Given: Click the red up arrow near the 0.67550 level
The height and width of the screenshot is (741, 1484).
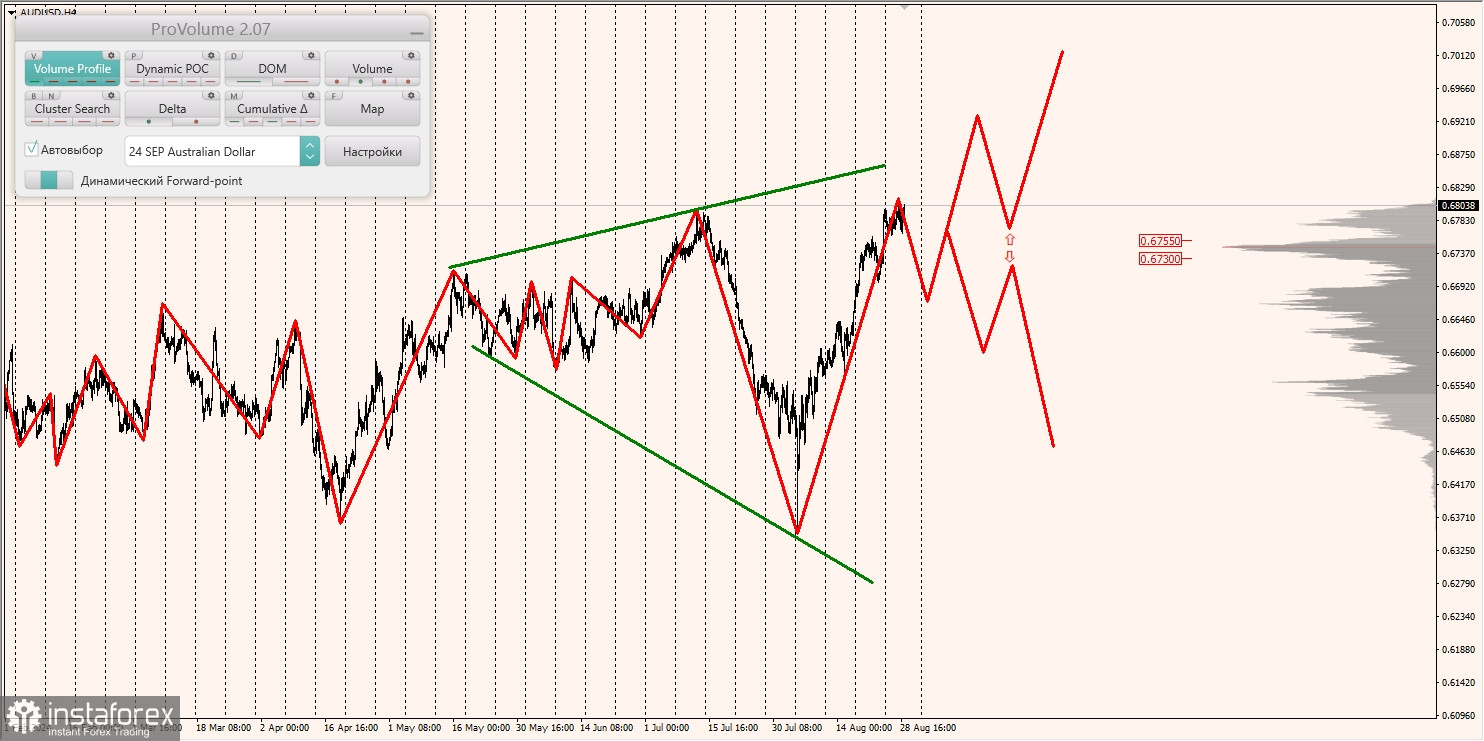Looking at the screenshot, I should (1010, 240).
